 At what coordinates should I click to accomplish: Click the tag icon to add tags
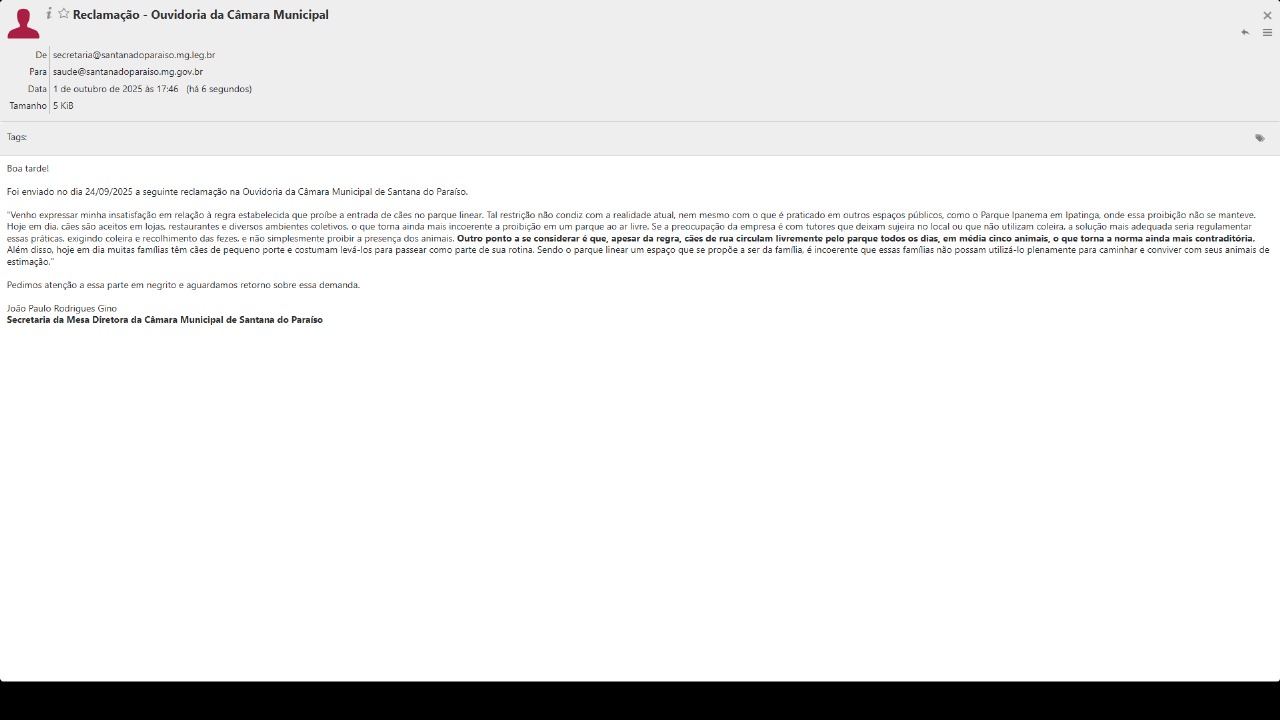[x=1260, y=138]
